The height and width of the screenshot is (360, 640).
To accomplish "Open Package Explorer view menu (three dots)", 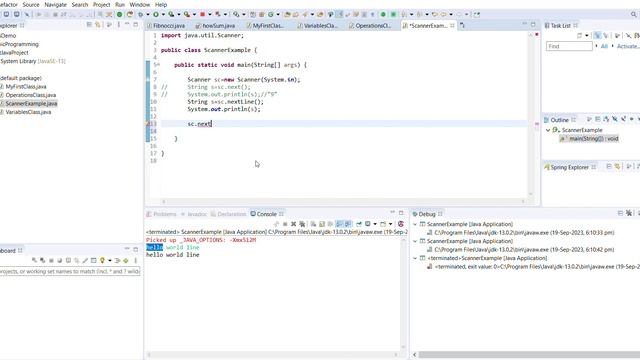I will click(119, 25).
